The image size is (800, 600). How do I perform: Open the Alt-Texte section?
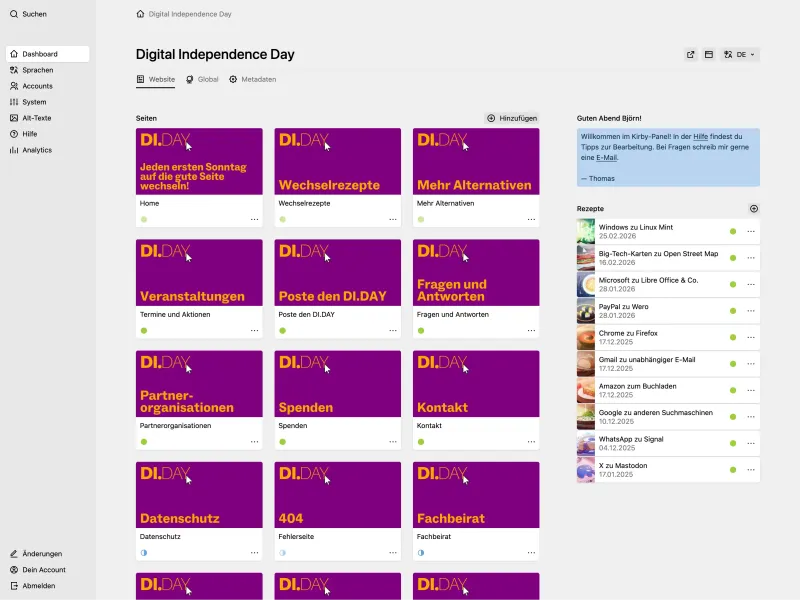pos(39,117)
